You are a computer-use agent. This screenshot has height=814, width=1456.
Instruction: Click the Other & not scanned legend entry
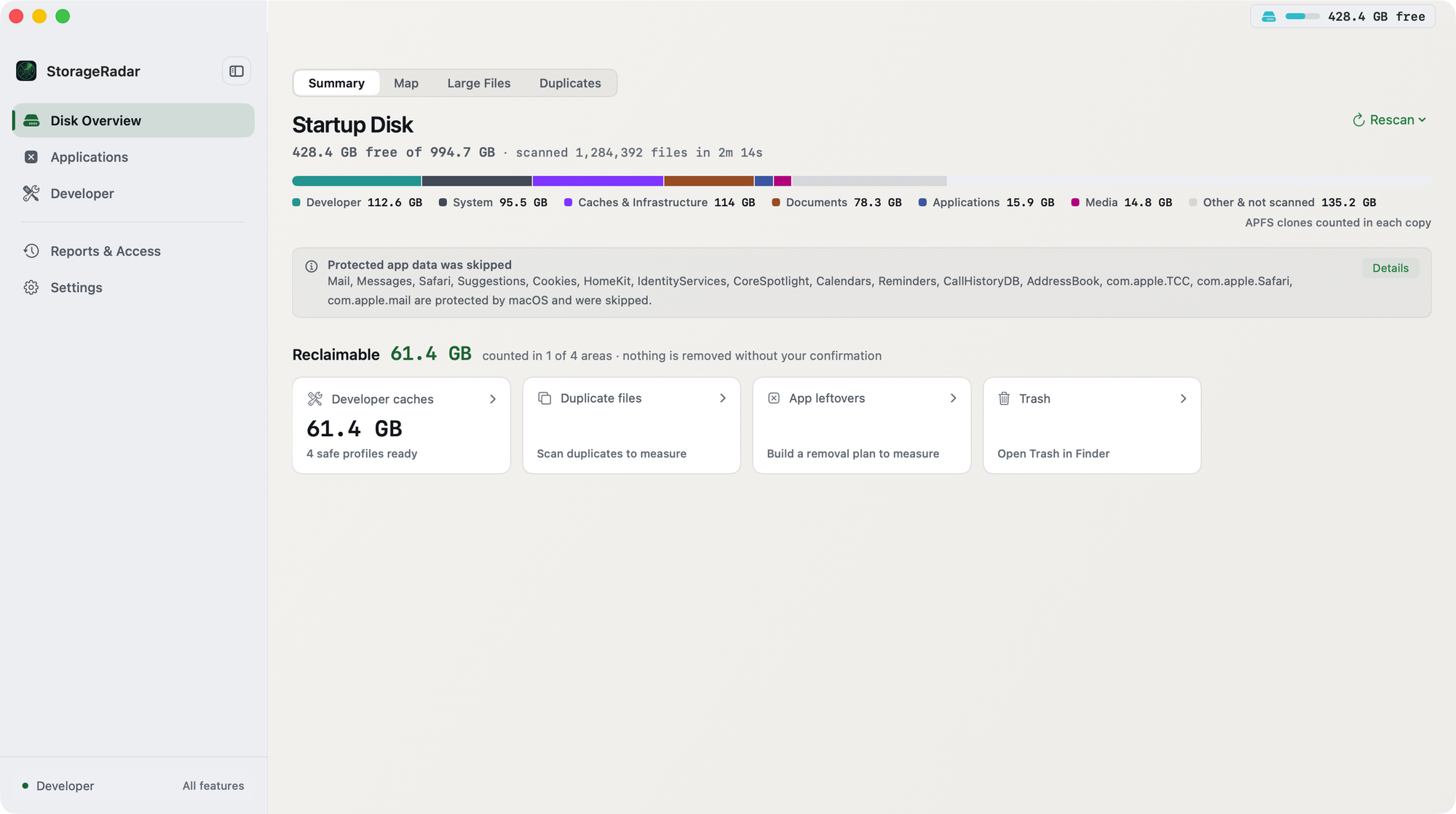click(1283, 202)
